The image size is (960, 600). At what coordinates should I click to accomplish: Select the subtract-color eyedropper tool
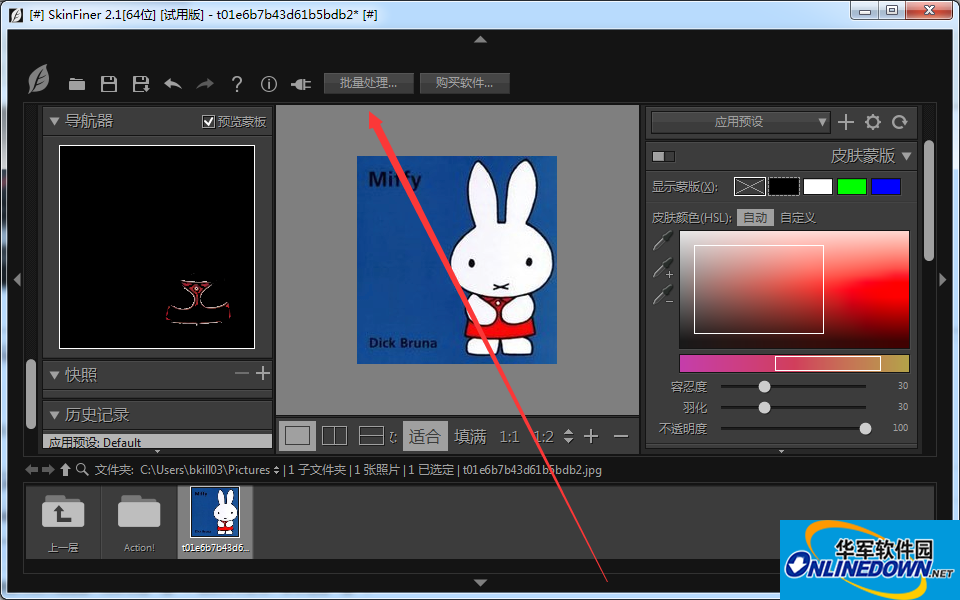[662, 295]
